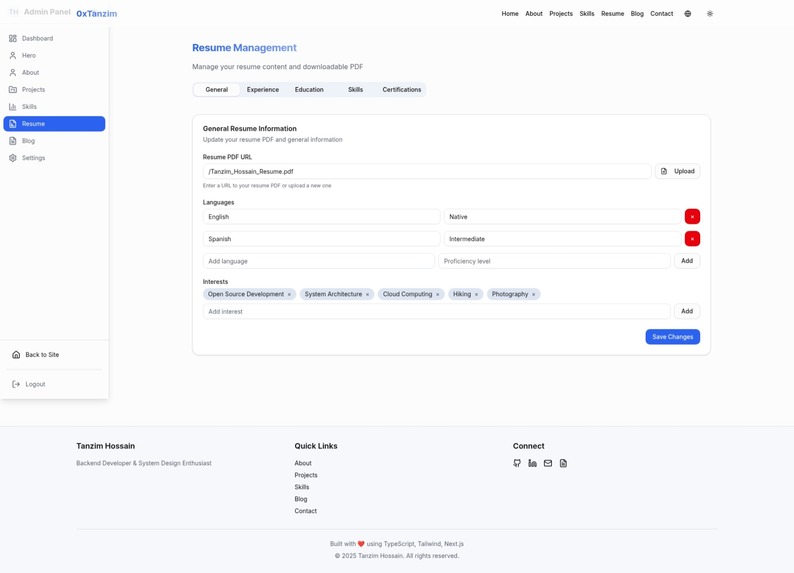
Task: Open the LinkedIn icon under Connect
Action: click(532, 463)
